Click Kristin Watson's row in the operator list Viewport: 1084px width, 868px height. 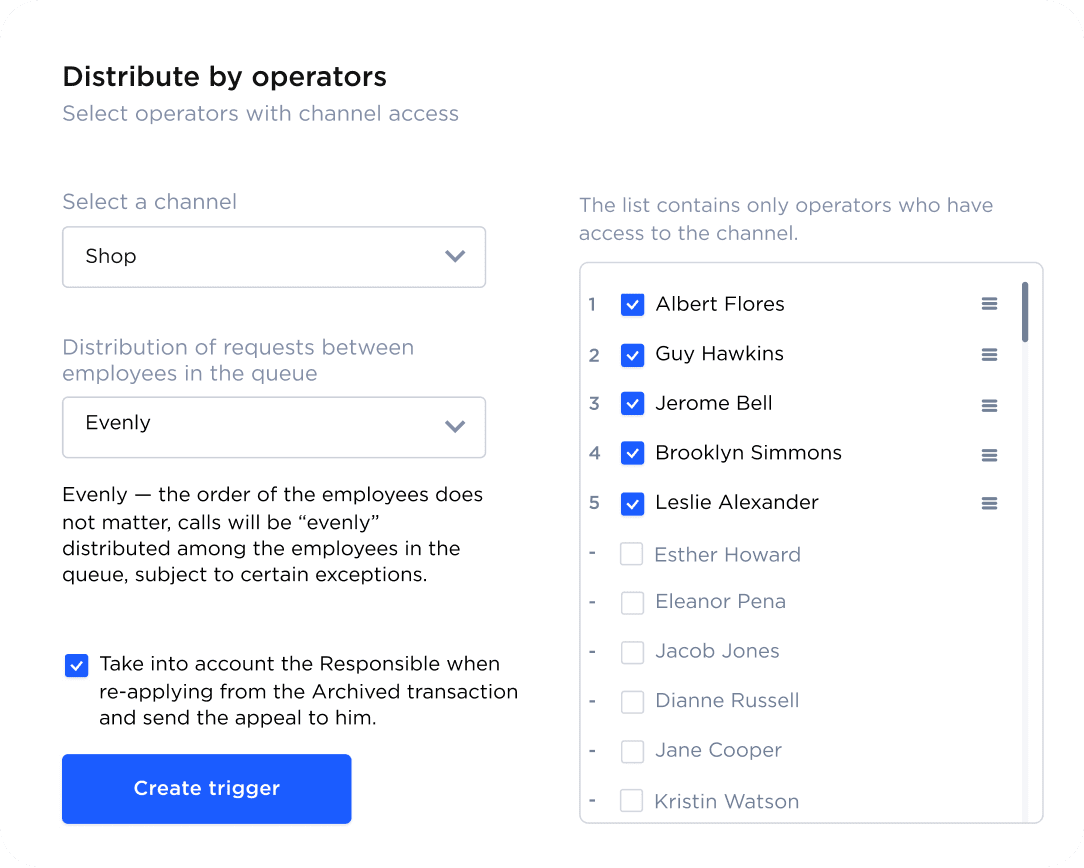(x=727, y=801)
